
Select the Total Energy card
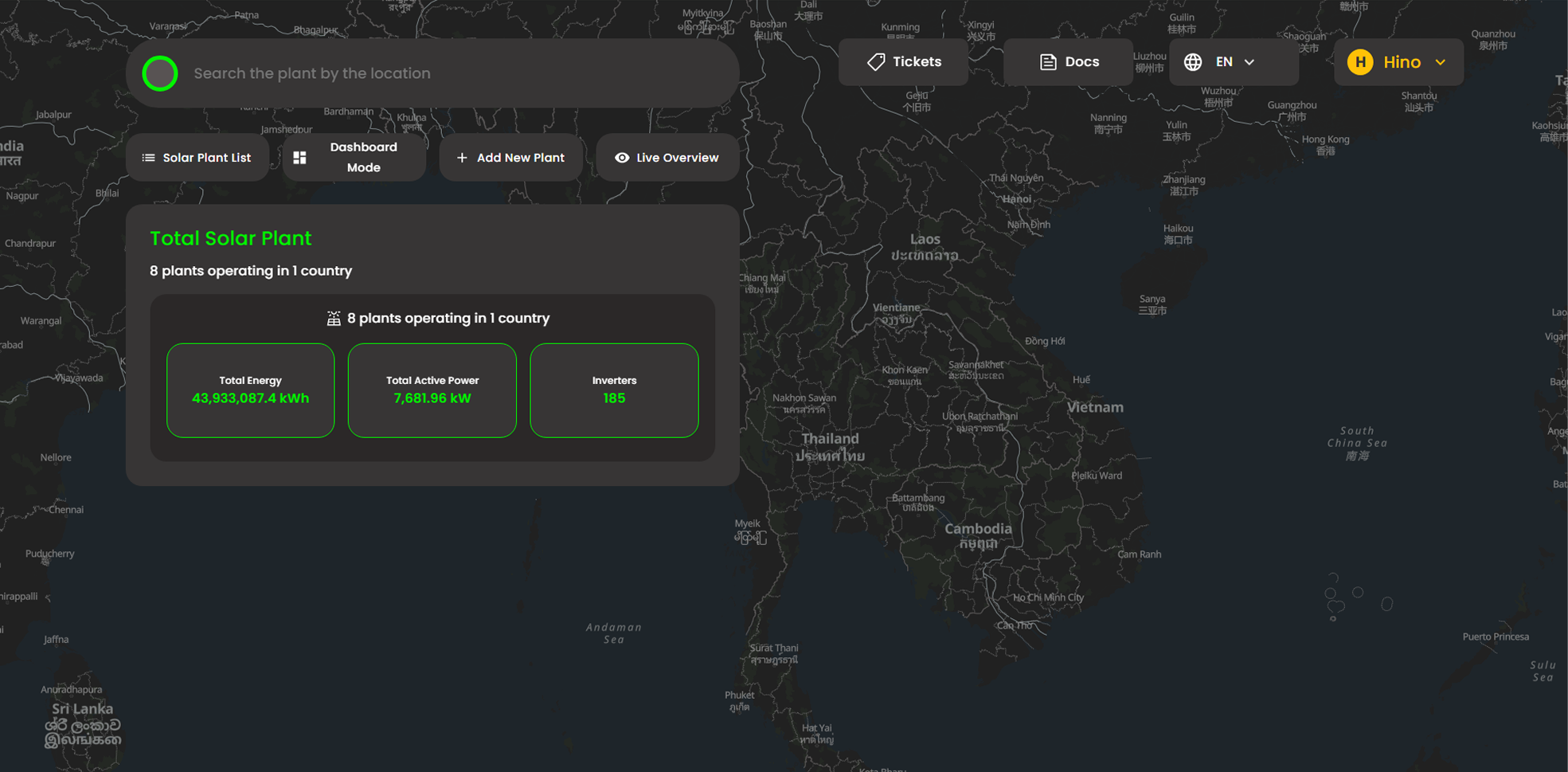point(250,390)
